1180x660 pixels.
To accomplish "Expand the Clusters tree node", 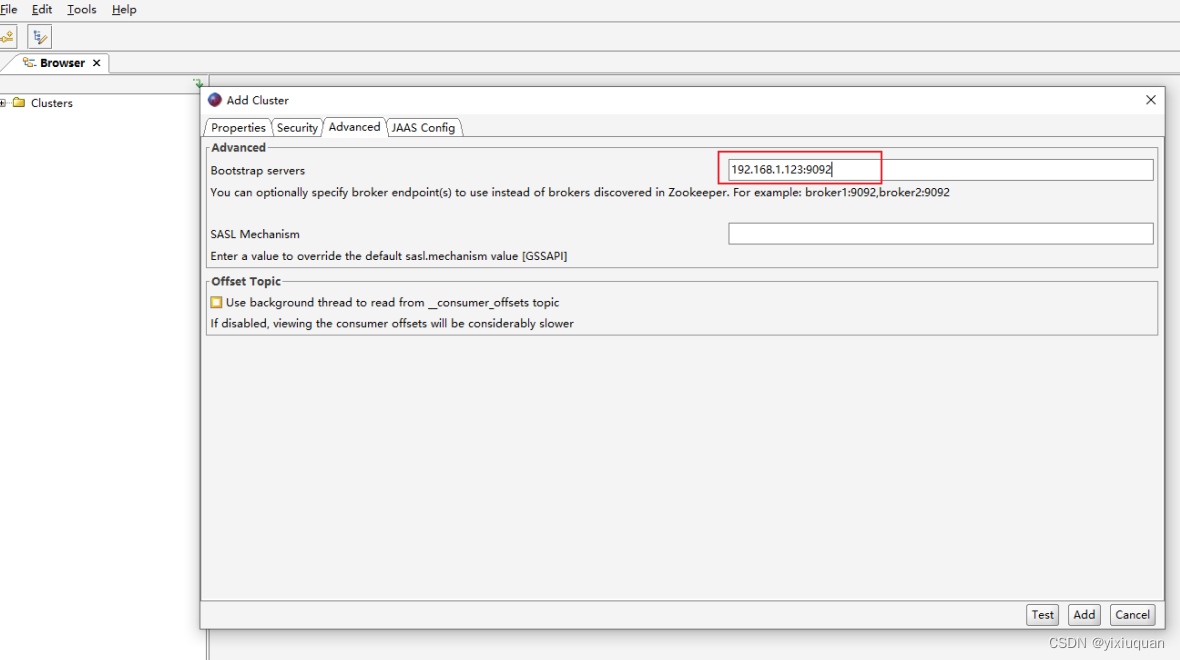I will click(3, 103).
